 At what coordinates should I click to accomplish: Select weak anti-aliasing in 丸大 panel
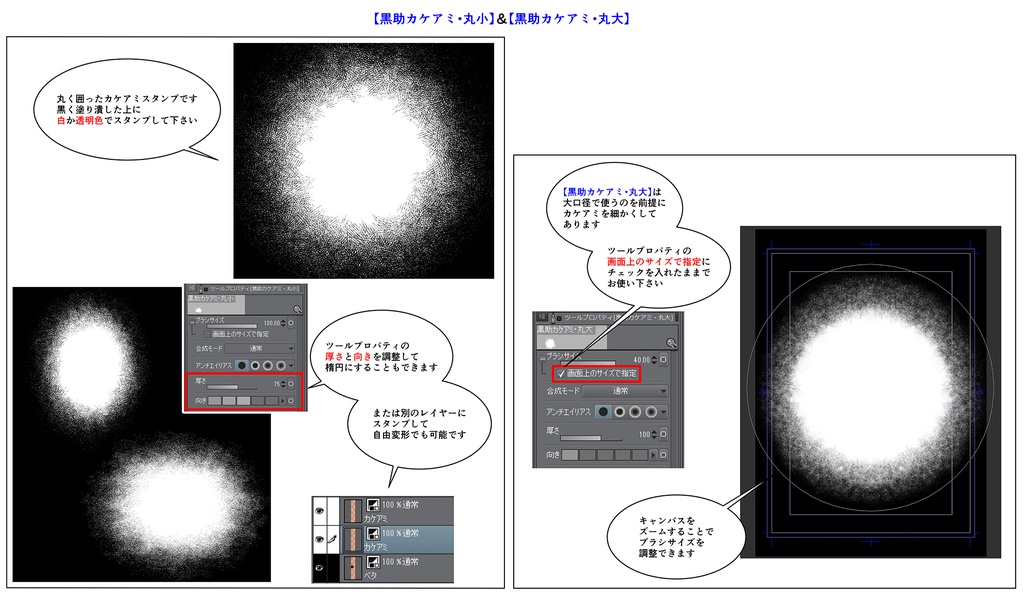click(620, 412)
